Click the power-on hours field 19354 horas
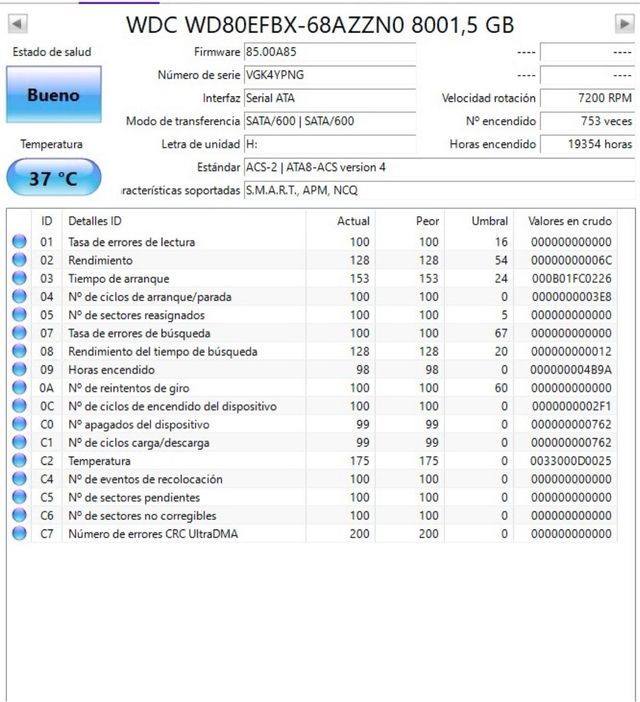 587,144
